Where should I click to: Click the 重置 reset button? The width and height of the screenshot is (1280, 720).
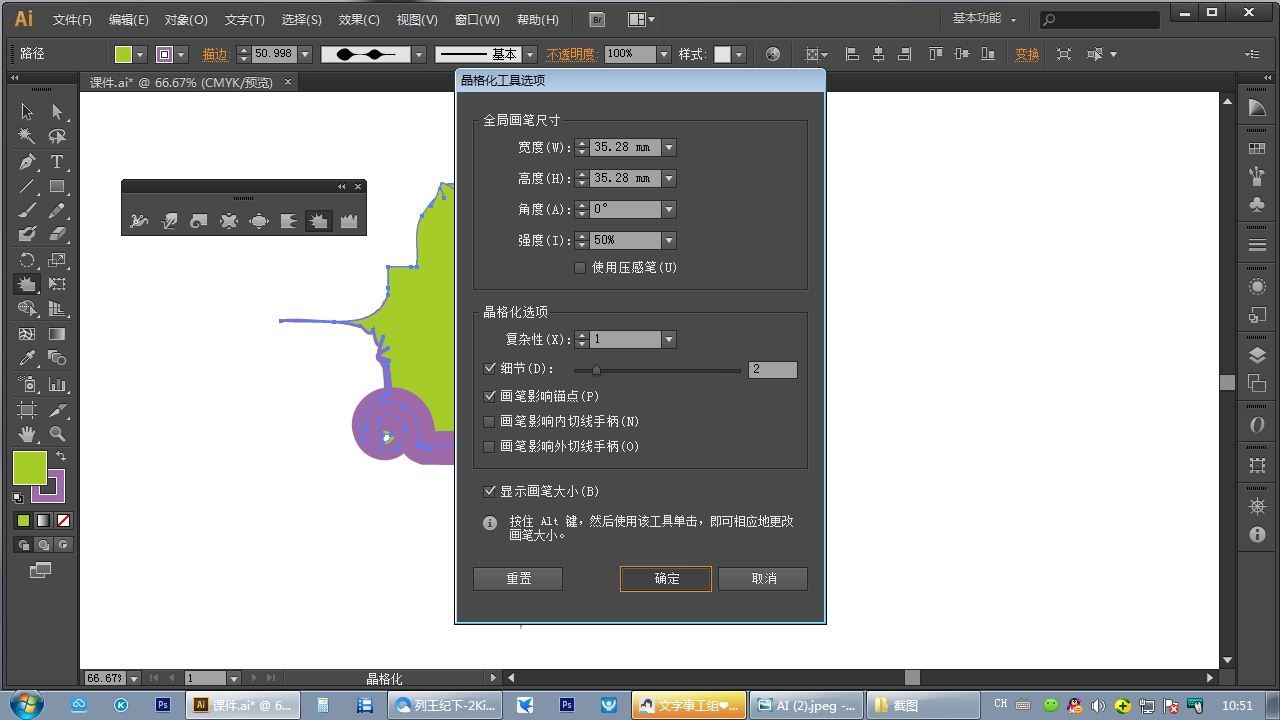518,579
